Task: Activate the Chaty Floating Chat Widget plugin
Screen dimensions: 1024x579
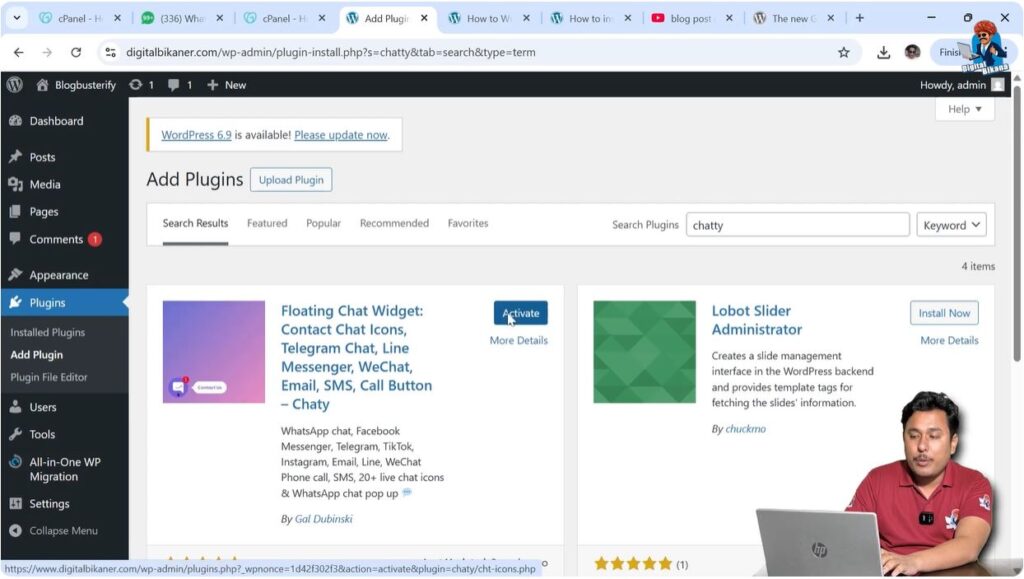Action: (520, 313)
